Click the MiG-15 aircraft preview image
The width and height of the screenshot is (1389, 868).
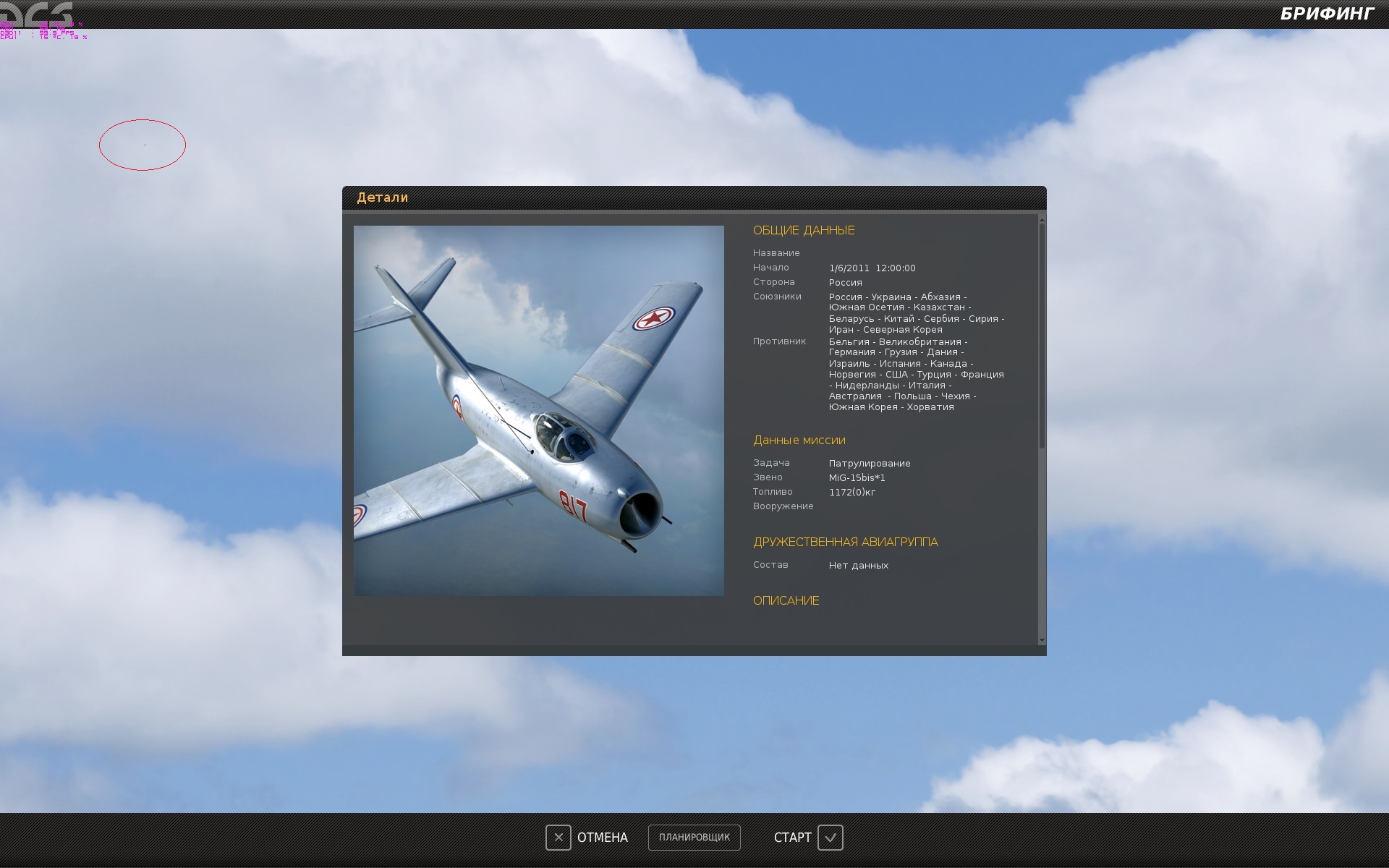[x=539, y=411]
